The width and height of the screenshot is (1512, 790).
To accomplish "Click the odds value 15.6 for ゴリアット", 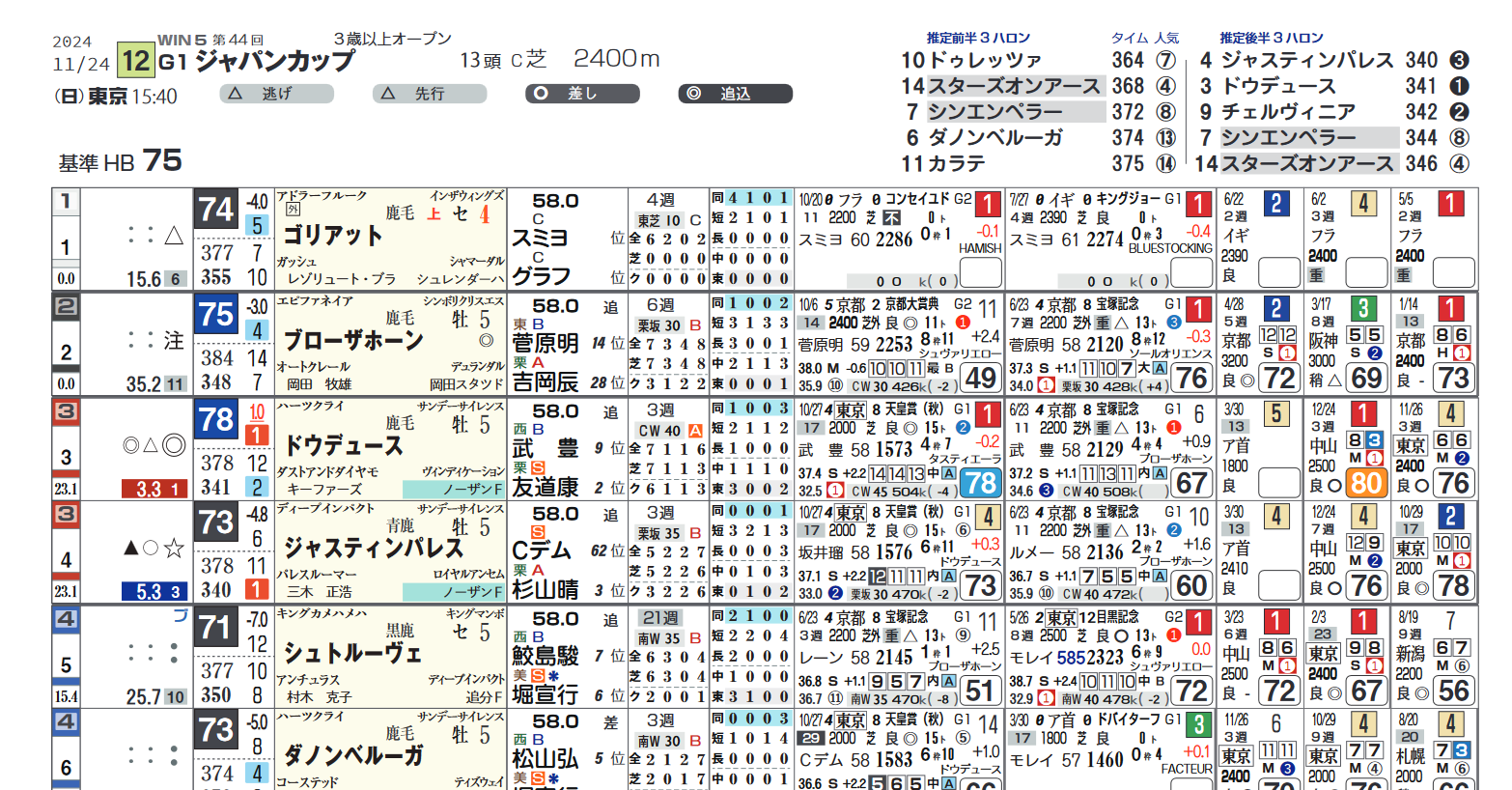I will click(143, 279).
